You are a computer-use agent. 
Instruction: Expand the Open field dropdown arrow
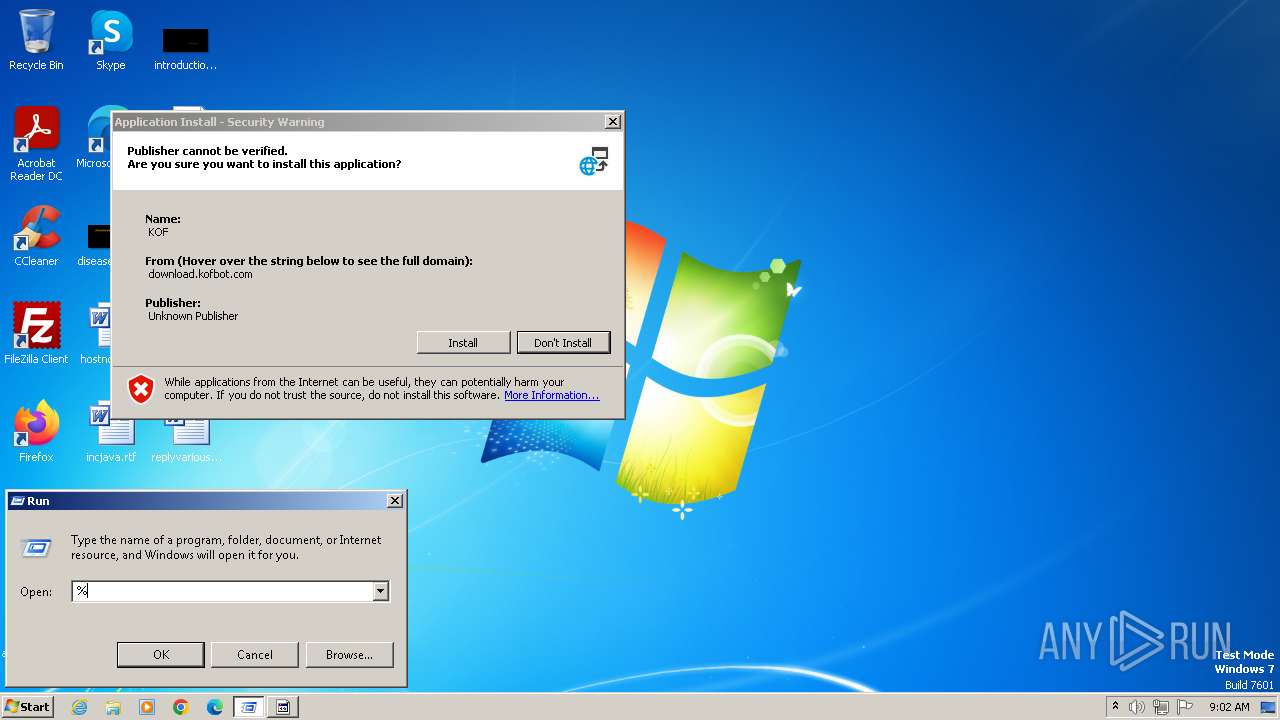click(x=380, y=592)
